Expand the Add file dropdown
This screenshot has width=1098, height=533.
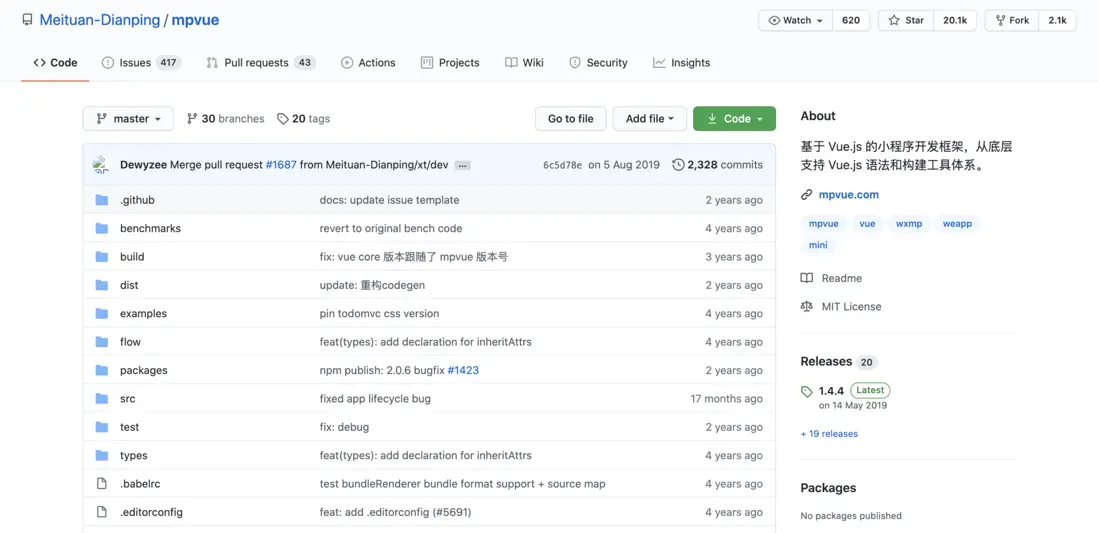(649, 119)
